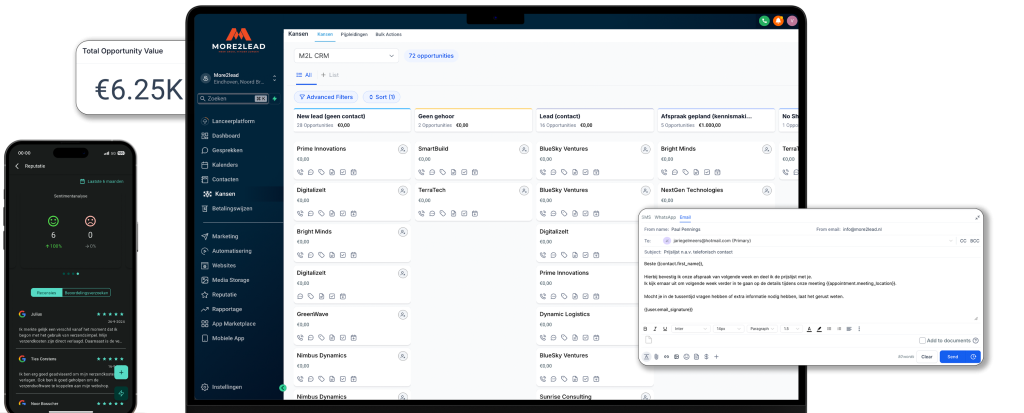Check the Add to documents checkbox

[x=921, y=341]
